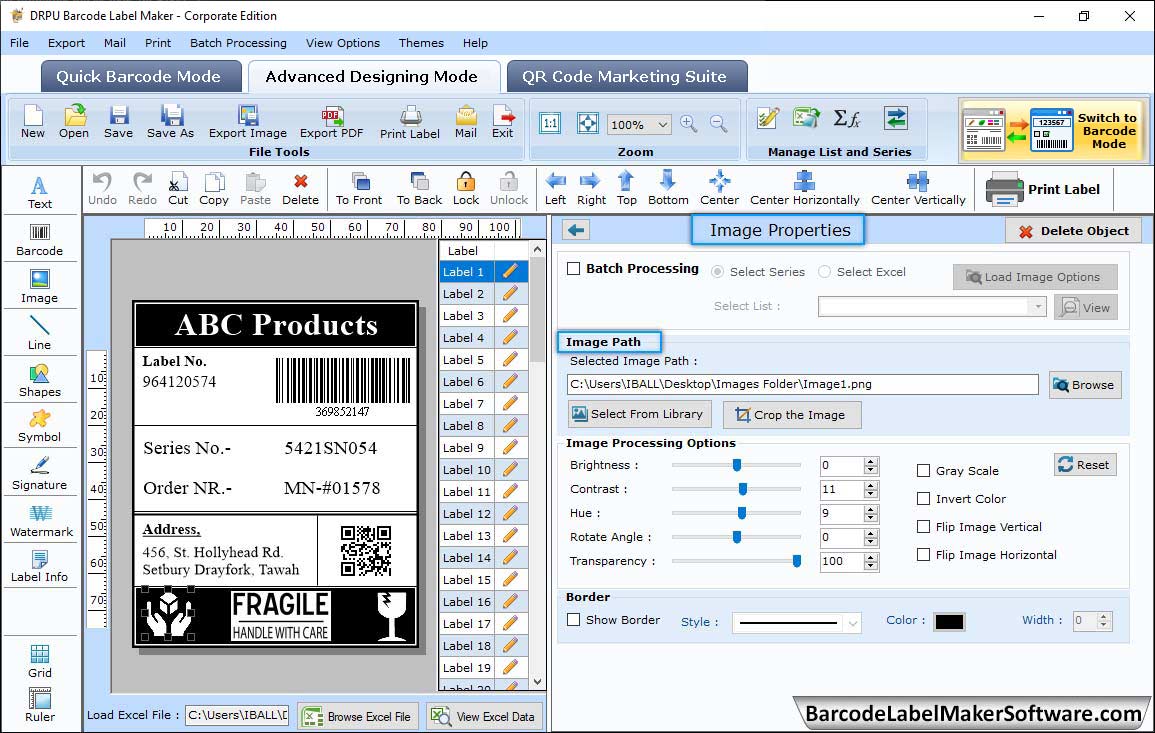Click the Exit icon

pyautogui.click(x=503, y=122)
